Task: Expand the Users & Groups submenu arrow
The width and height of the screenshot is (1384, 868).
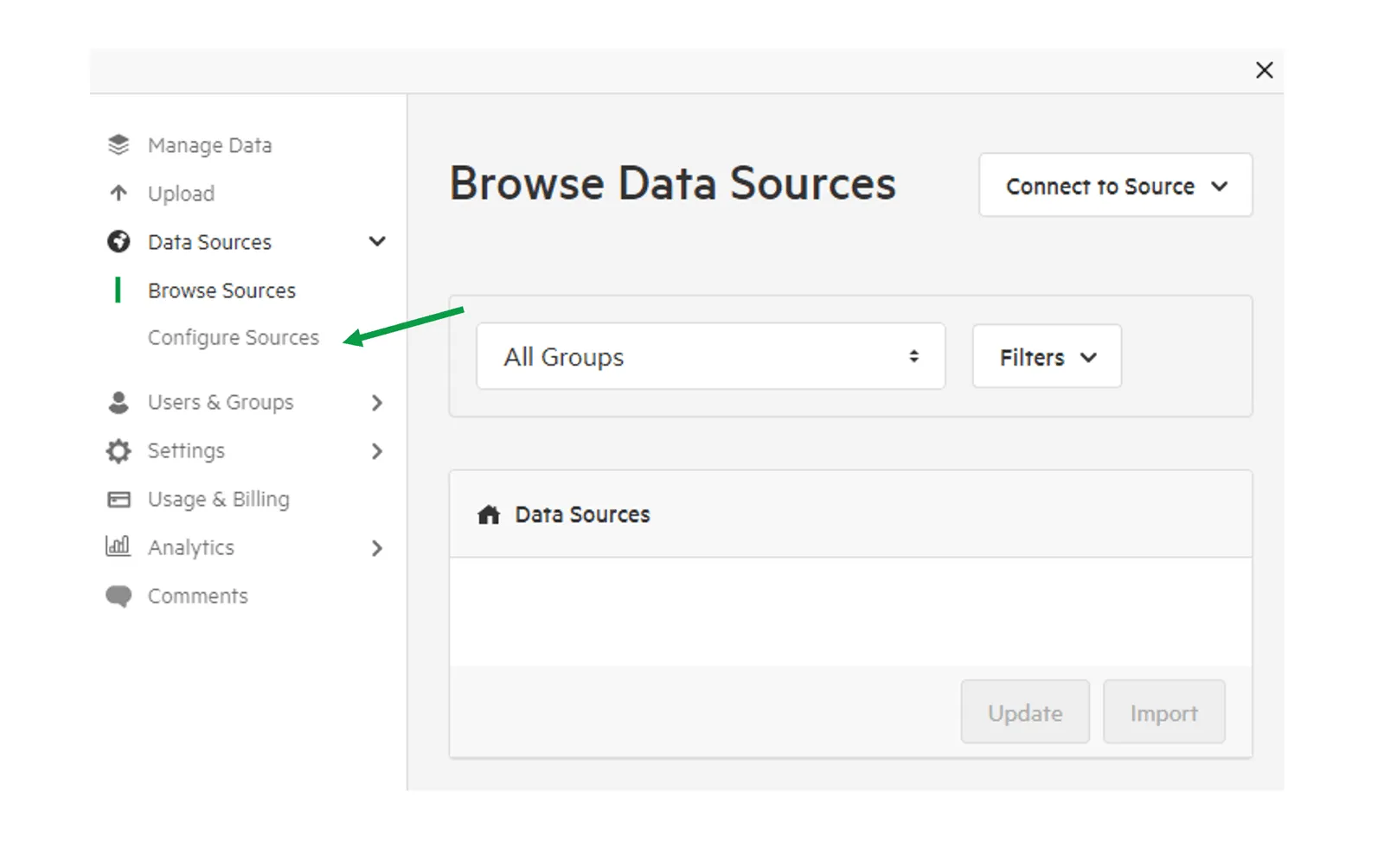Action: [377, 402]
